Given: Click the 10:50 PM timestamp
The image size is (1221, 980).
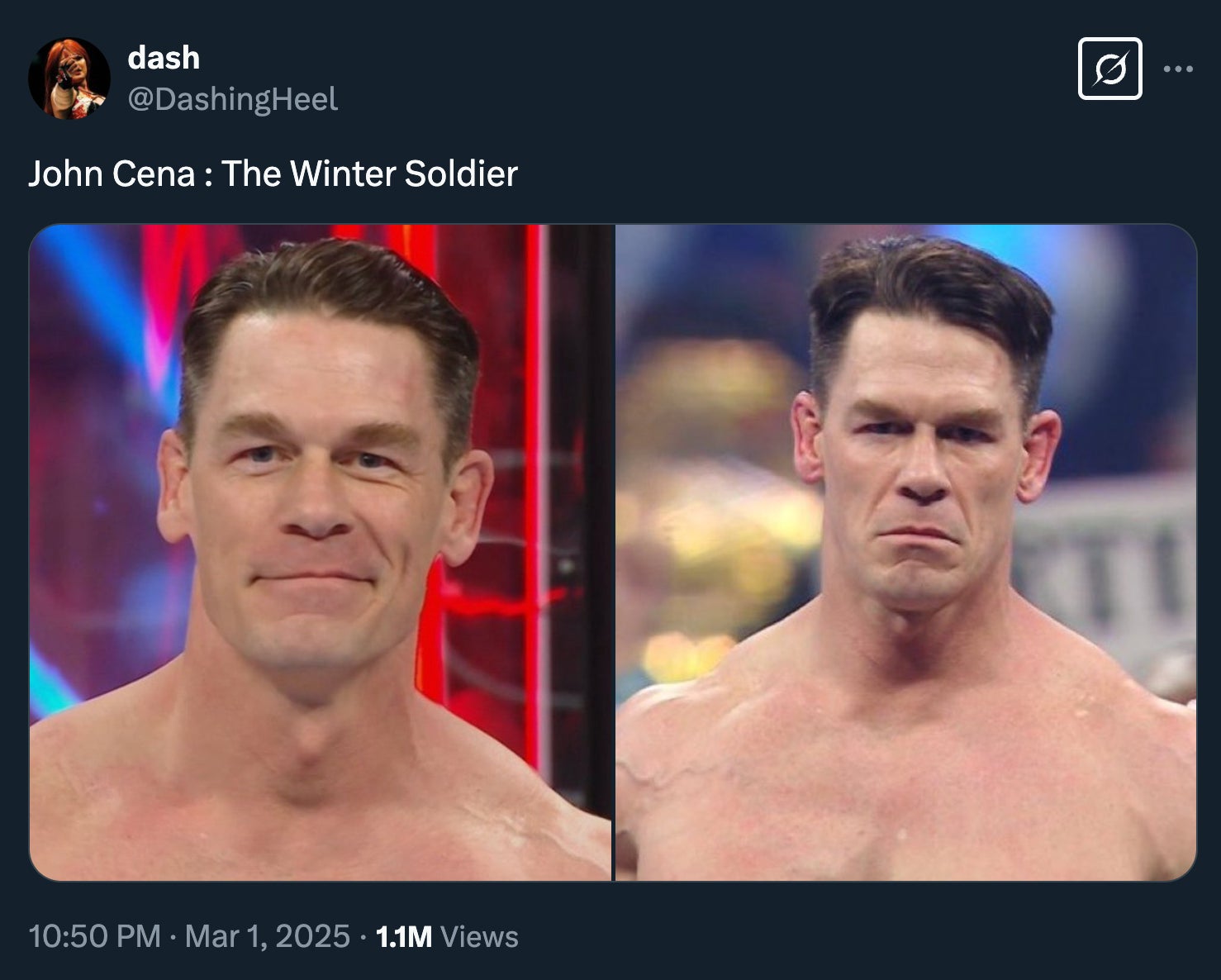Looking at the screenshot, I should click(94, 936).
